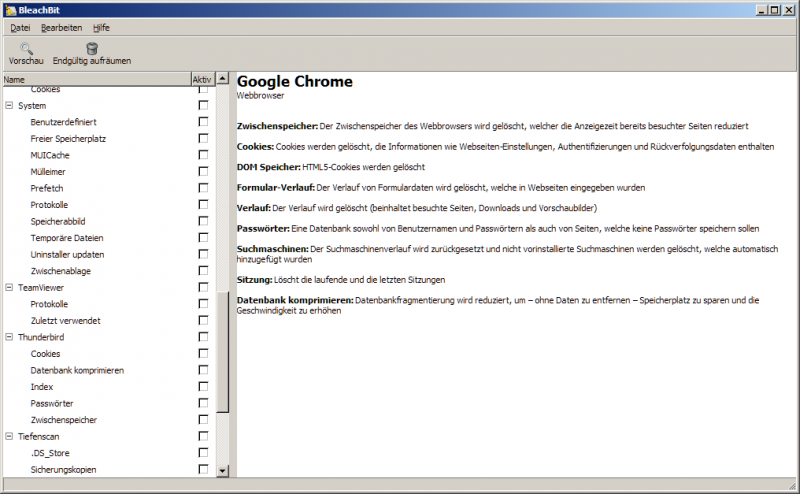The width and height of the screenshot is (800, 494).
Task: Click the Vorschau magnifier icon
Action: click(x=26, y=47)
